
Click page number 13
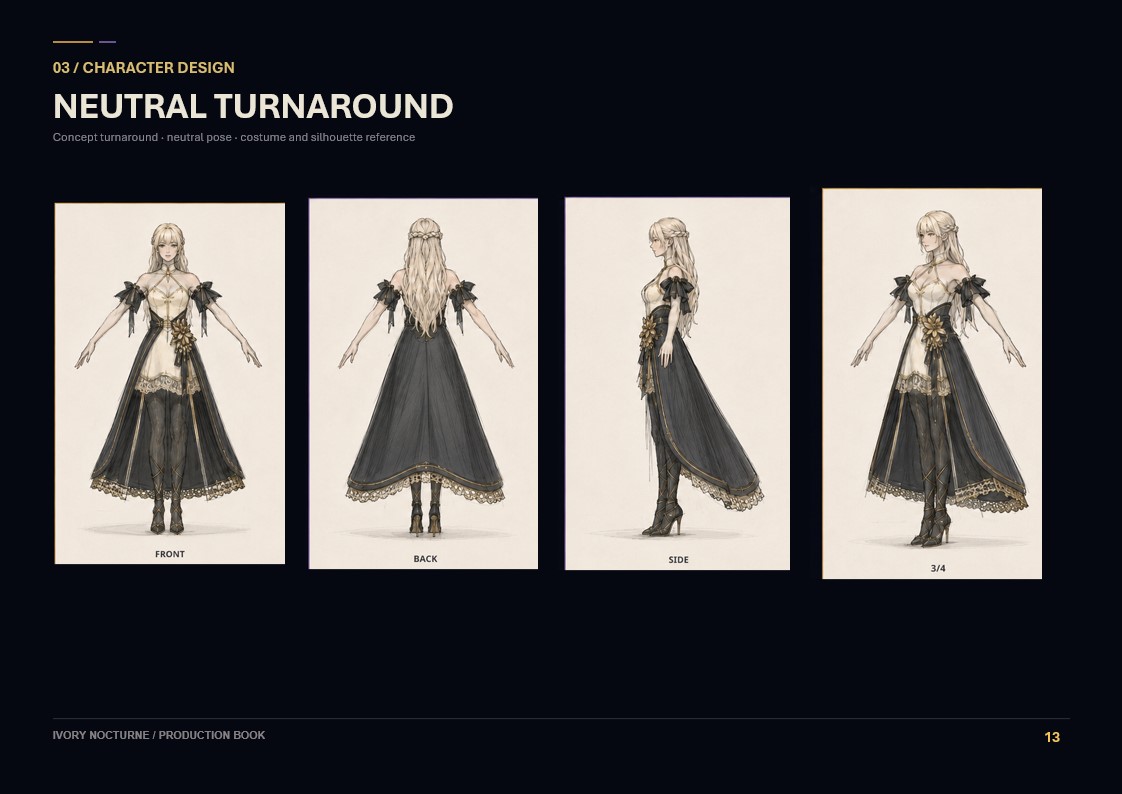coord(1052,737)
